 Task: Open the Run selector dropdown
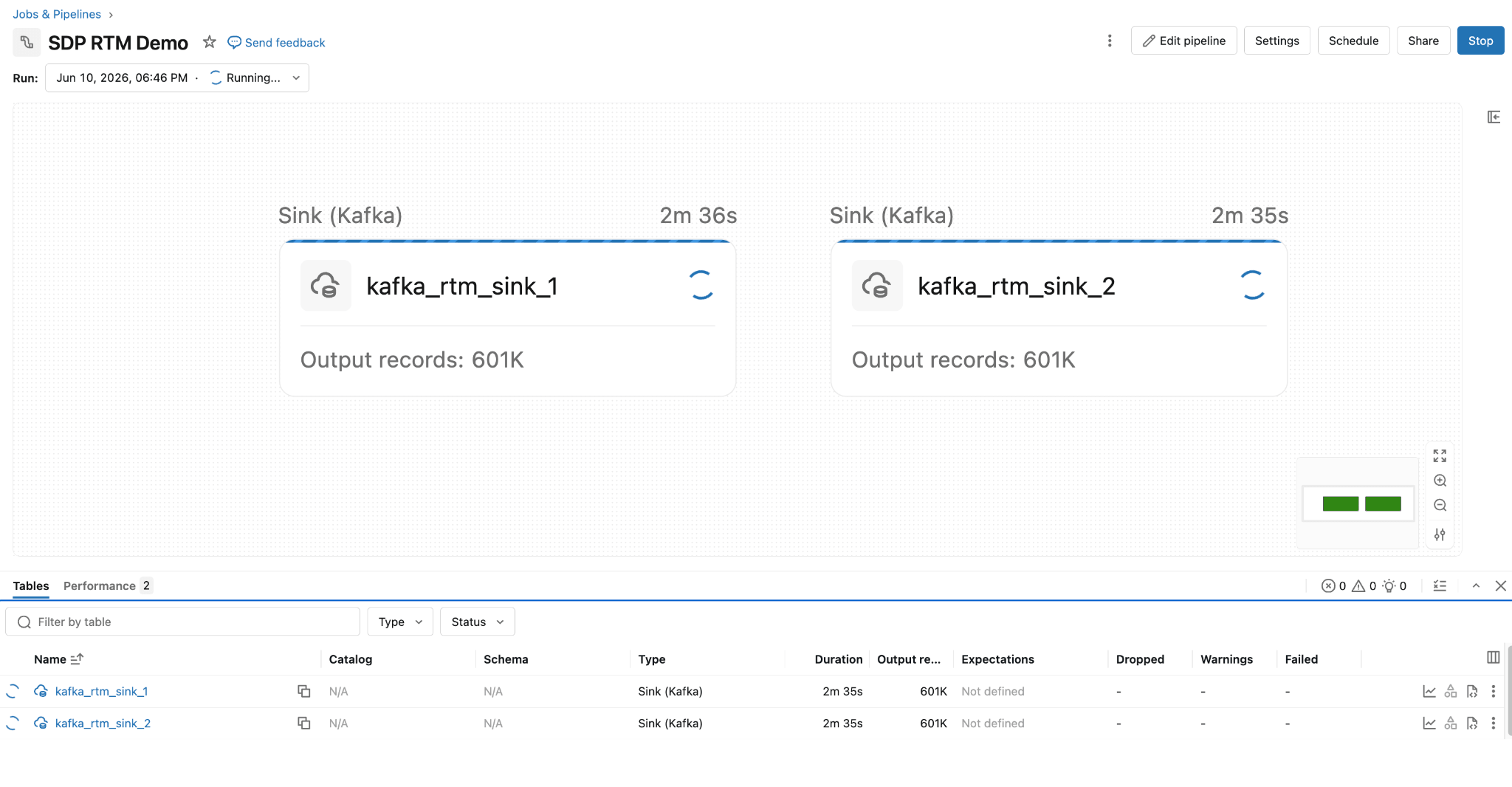coord(177,78)
